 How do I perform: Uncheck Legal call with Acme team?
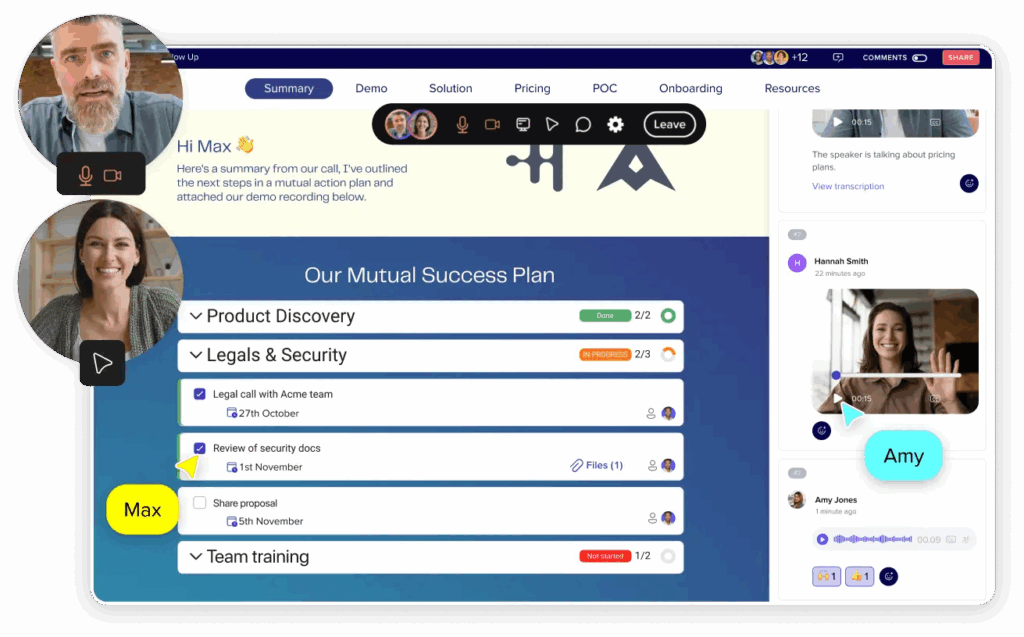point(200,394)
